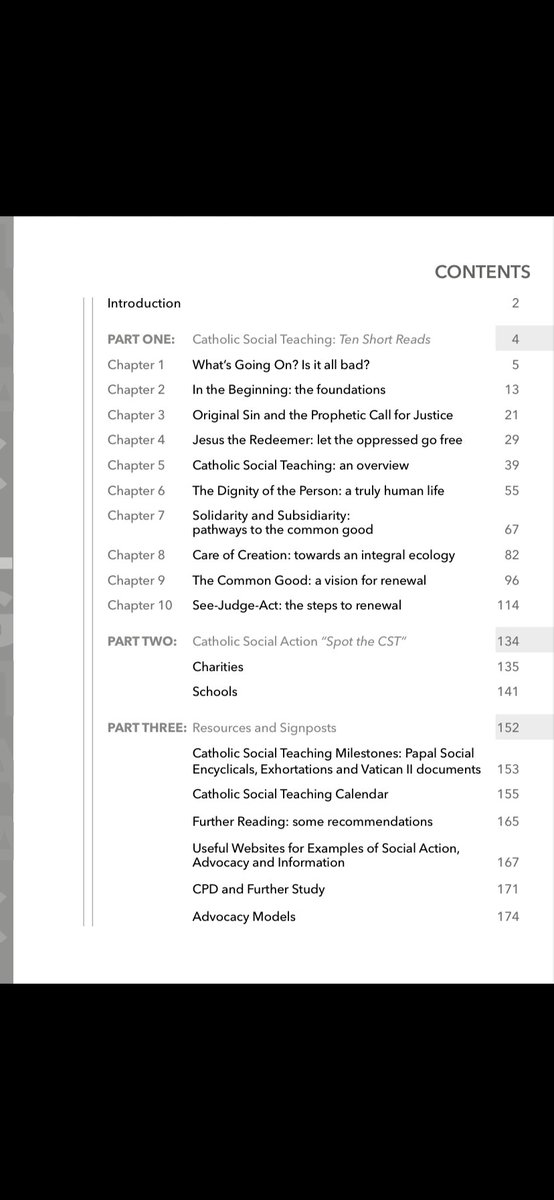Open Further Reading: some recommendations

(312, 821)
